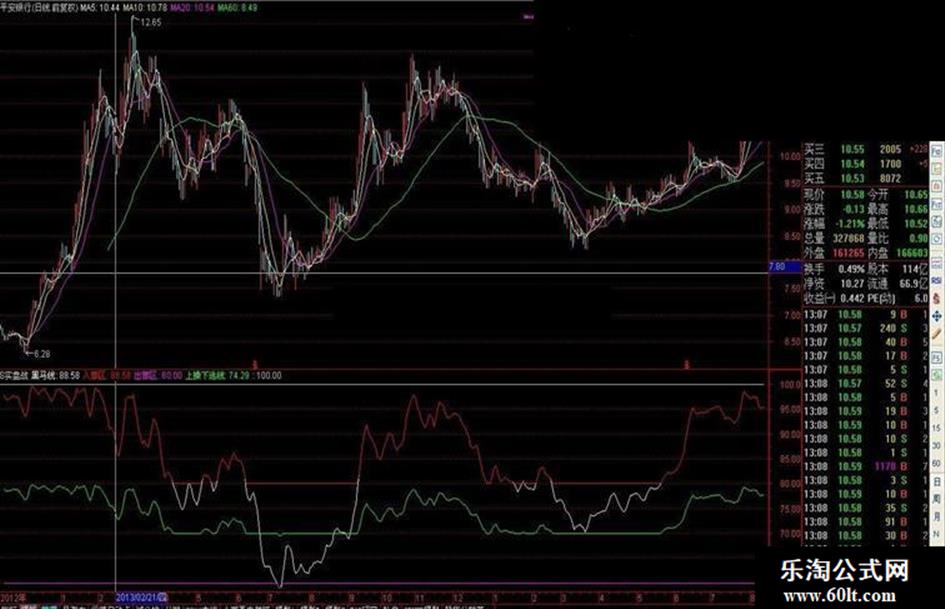Switch to 60-minute period button
Image resolution: width=945 pixels, height=609 pixels.
click(937, 463)
